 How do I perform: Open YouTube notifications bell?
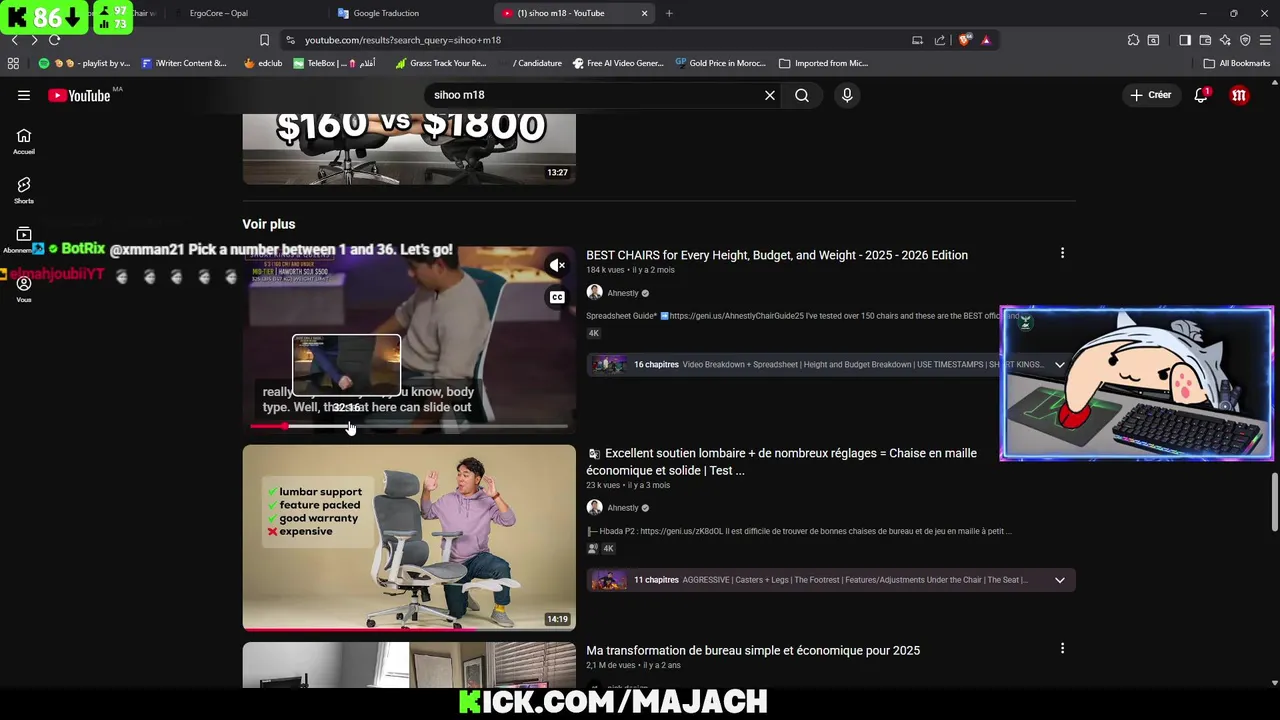point(1201,95)
